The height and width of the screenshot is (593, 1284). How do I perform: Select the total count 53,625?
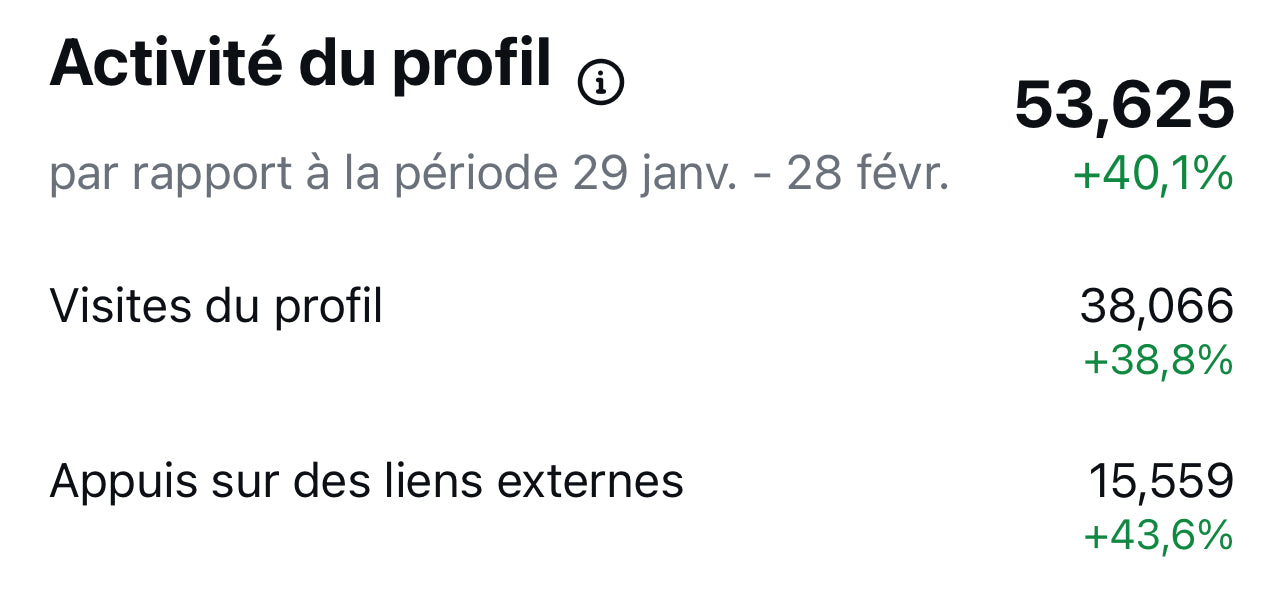tap(1124, 105)
